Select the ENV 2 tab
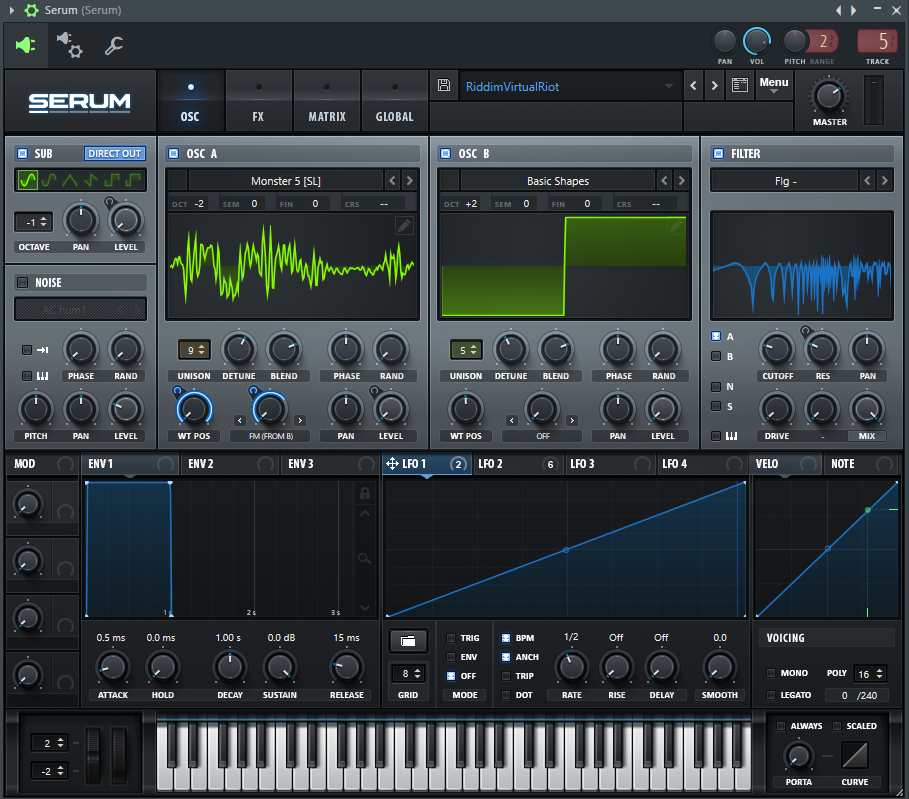This screenshot has height=799, width=909. pyautogui.click(x=230, y=464)
